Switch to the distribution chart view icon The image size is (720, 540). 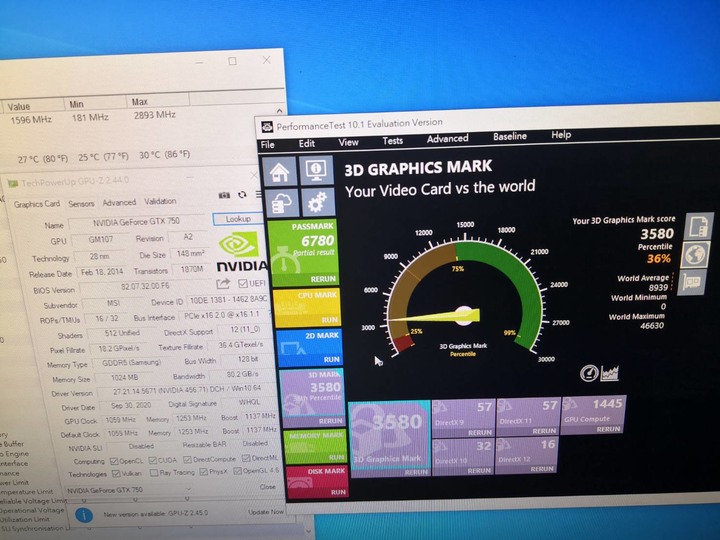coord(610,373)
